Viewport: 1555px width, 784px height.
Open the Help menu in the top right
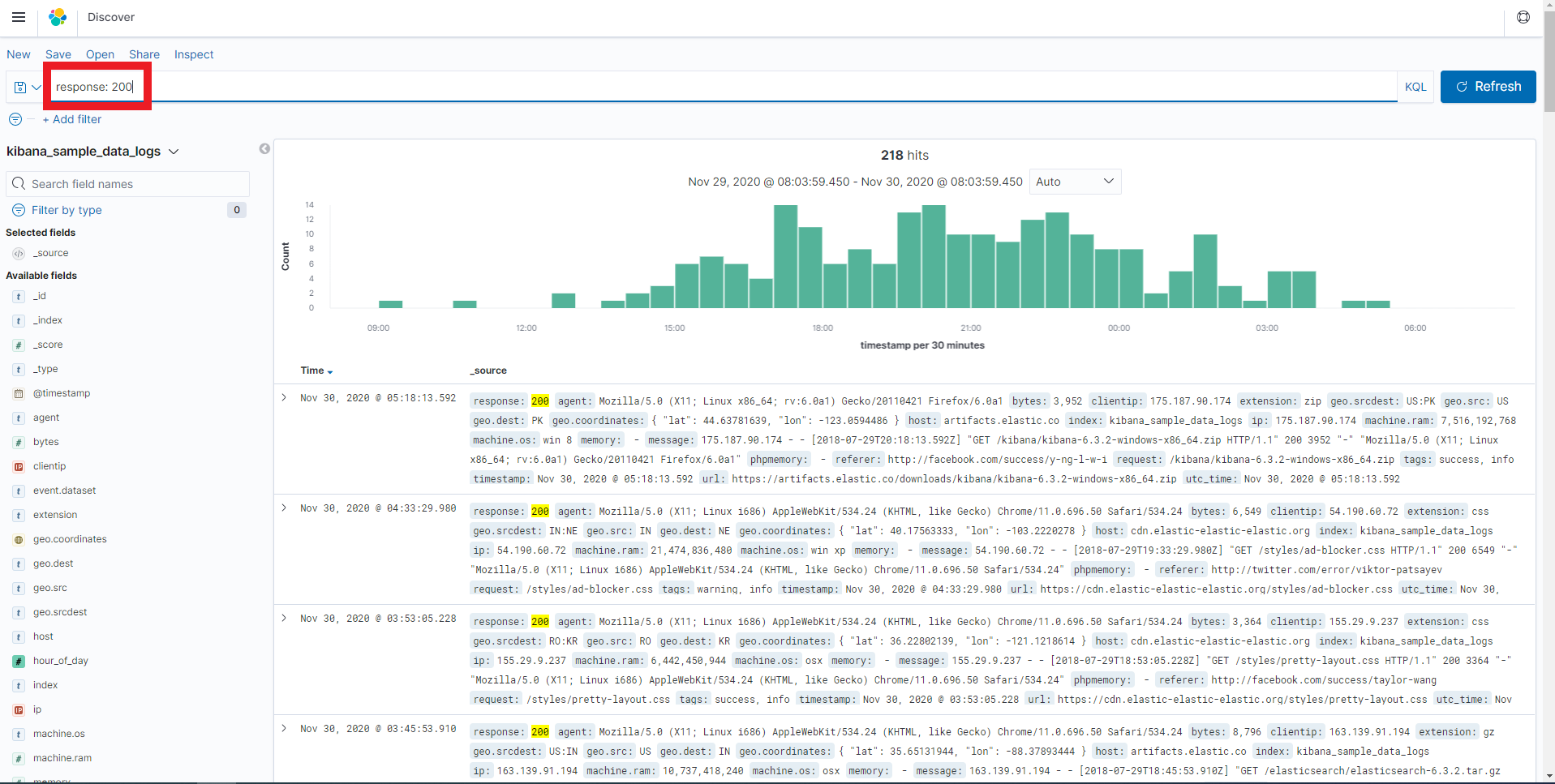pos(1523,16)
